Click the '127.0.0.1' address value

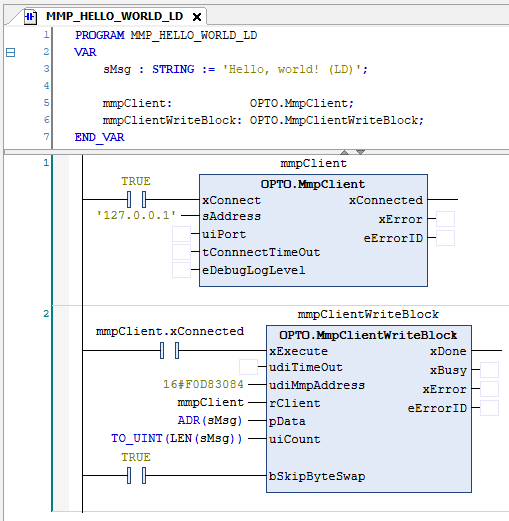pyautogui.click(x=136, y=215)
